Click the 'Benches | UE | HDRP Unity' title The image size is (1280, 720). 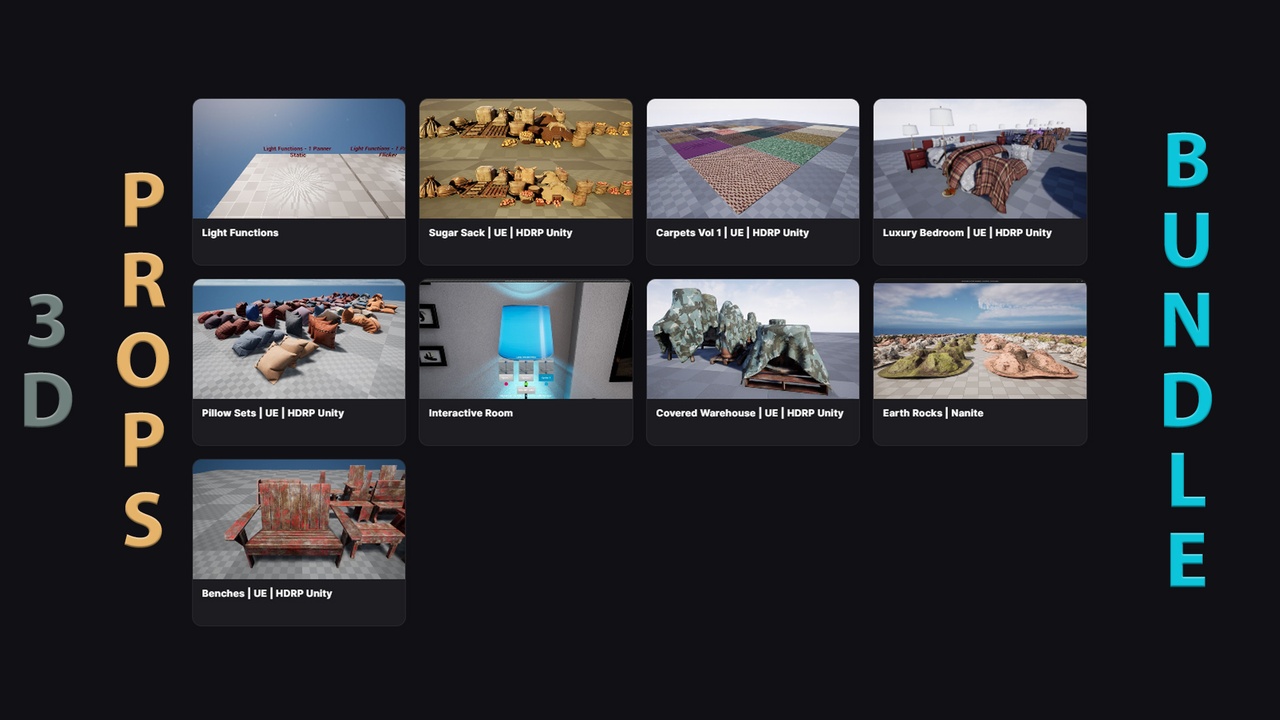pos(267,593)
